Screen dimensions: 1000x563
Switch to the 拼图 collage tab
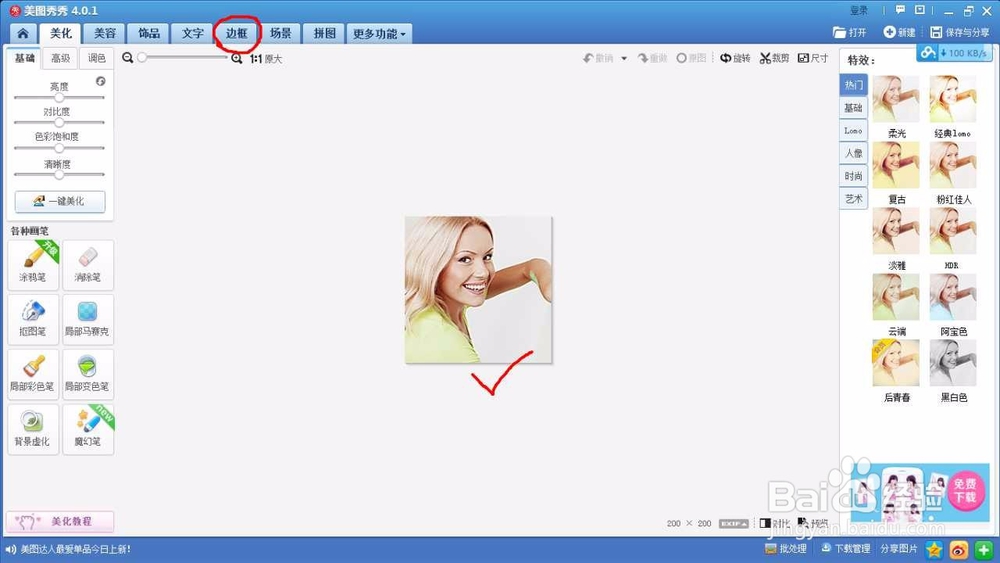tap(325, 33)
